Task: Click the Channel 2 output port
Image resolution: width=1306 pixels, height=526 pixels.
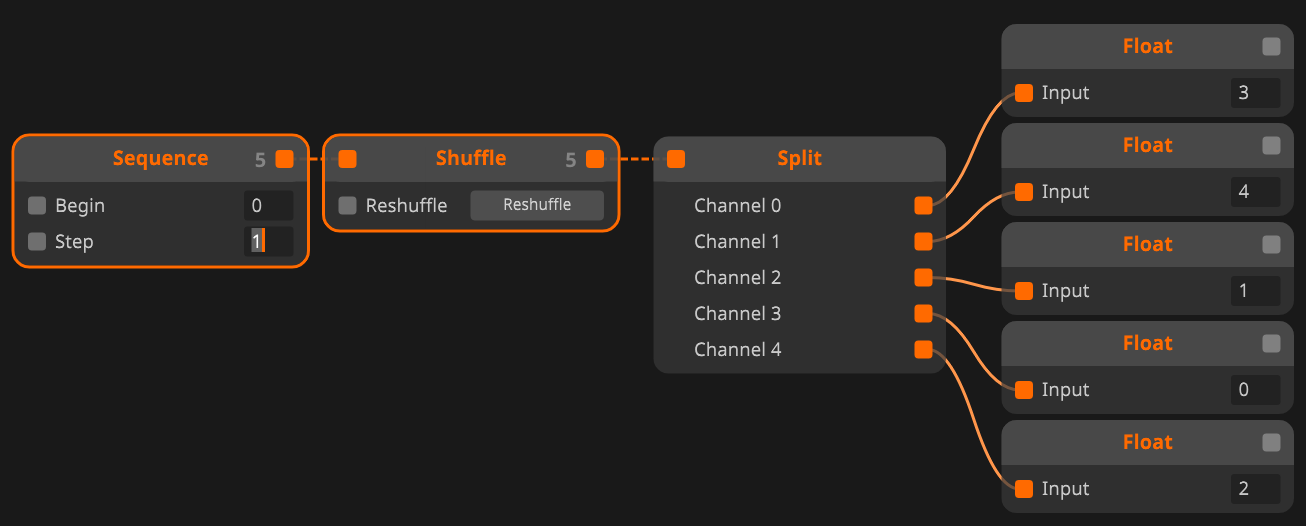Action: coord(923,277)
